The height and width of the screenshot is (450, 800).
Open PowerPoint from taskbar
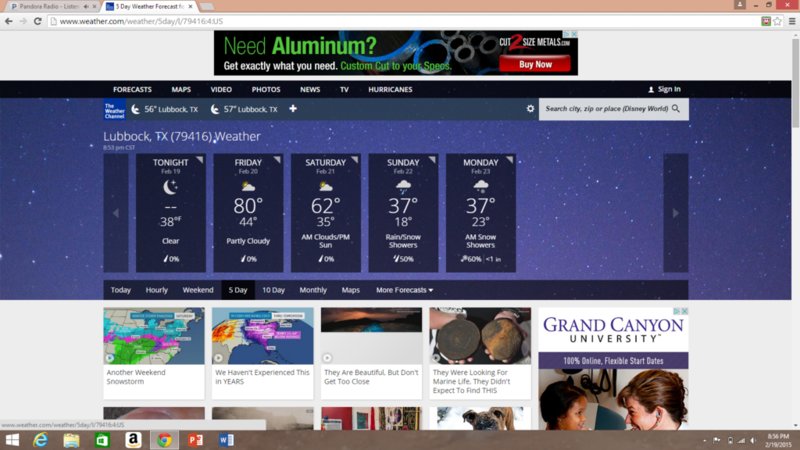[x=195, y=440]
